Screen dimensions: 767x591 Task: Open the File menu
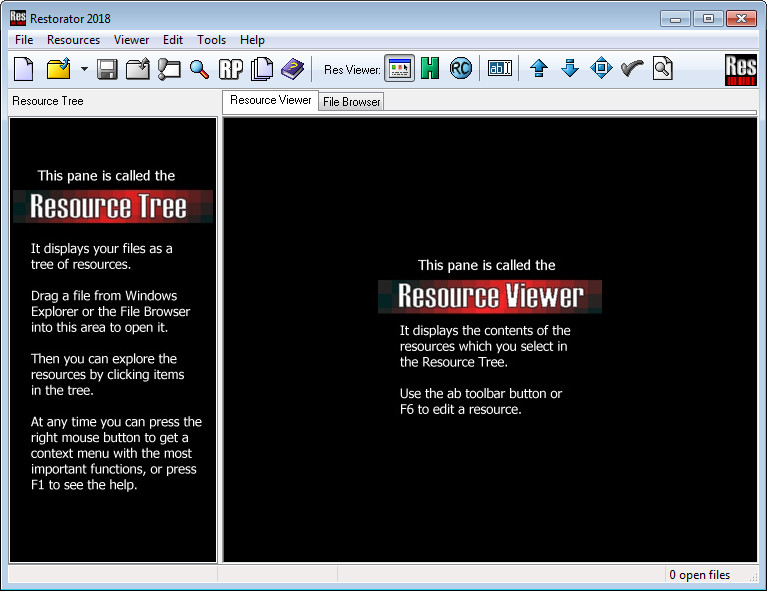tap(24, 40)
